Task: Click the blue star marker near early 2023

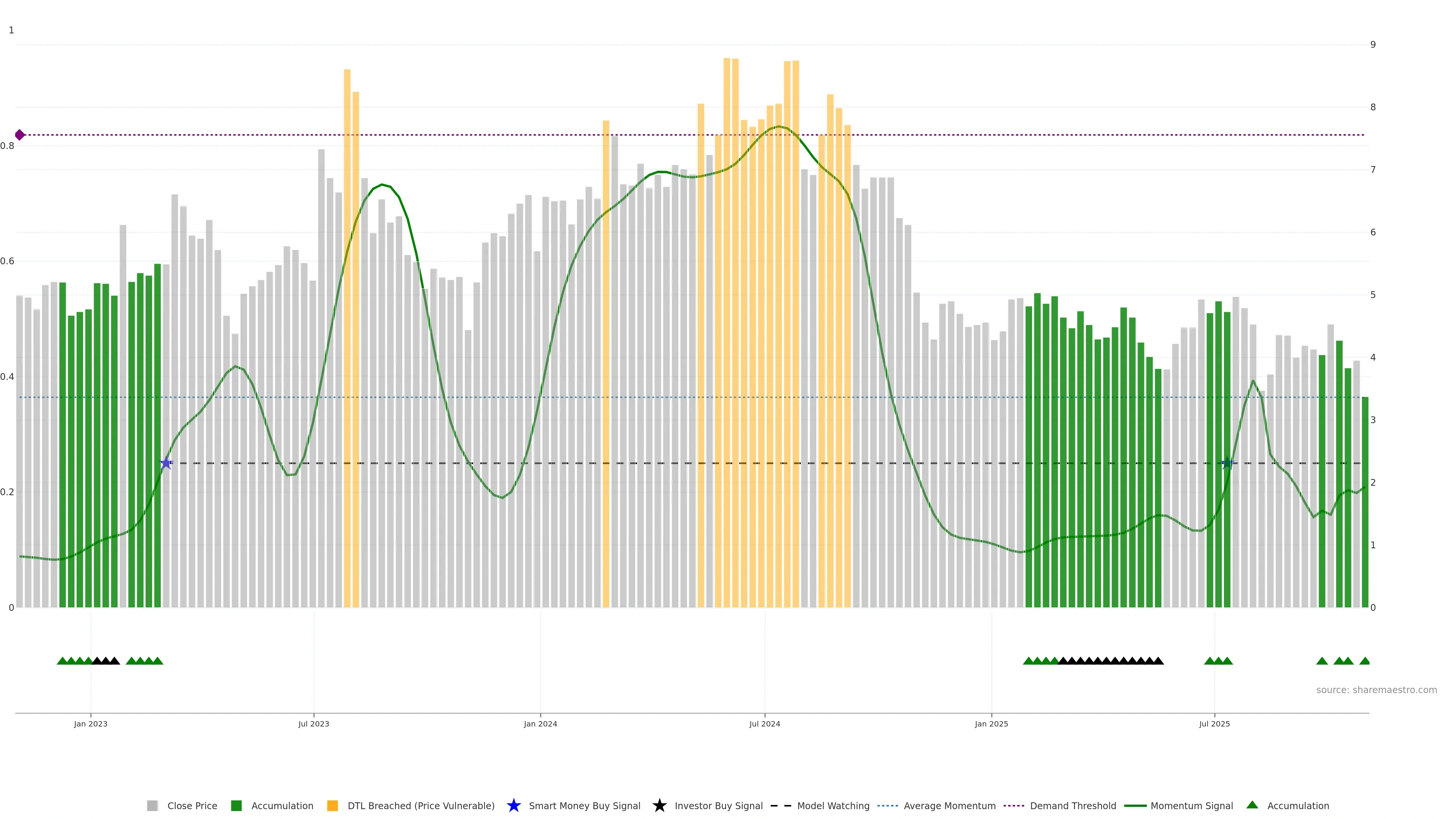Action: click(166, 463)
